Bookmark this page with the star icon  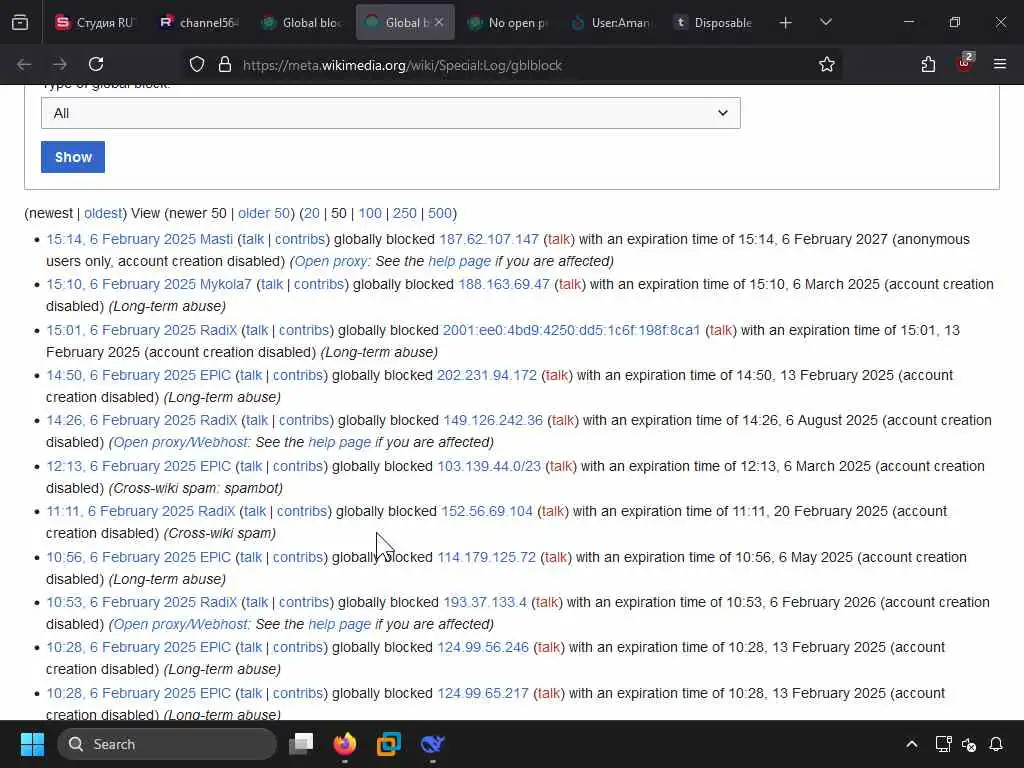(x=827, y=65)
